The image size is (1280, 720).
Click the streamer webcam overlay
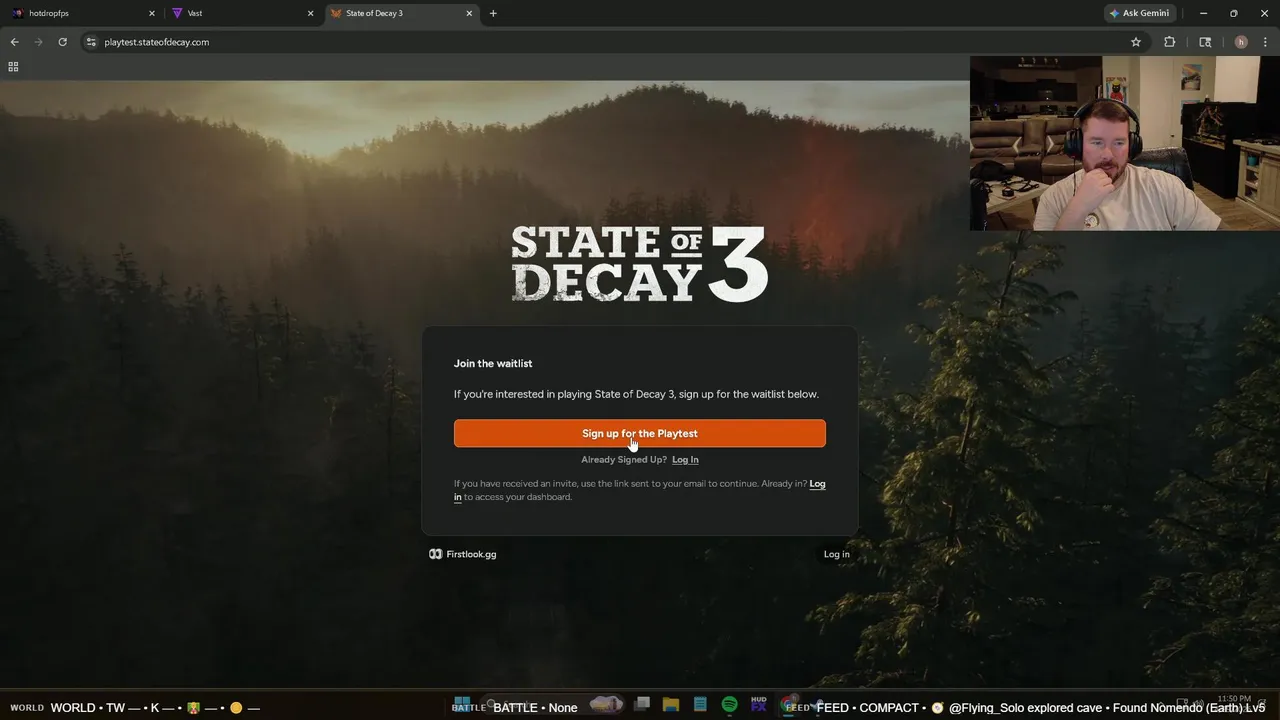point(1124,143)
